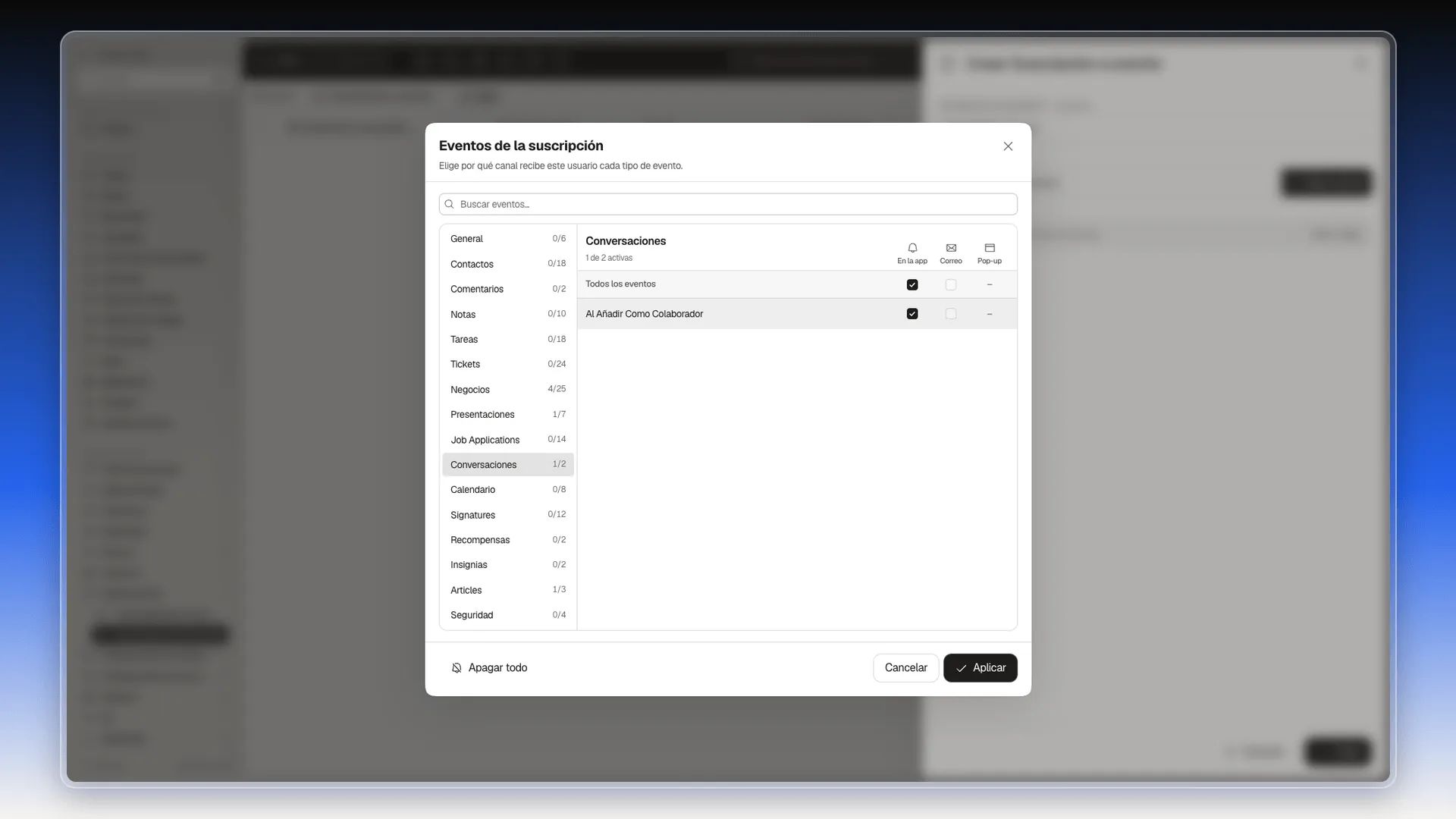
Task: Click the search magnifier icon
Action: [449, 204]
